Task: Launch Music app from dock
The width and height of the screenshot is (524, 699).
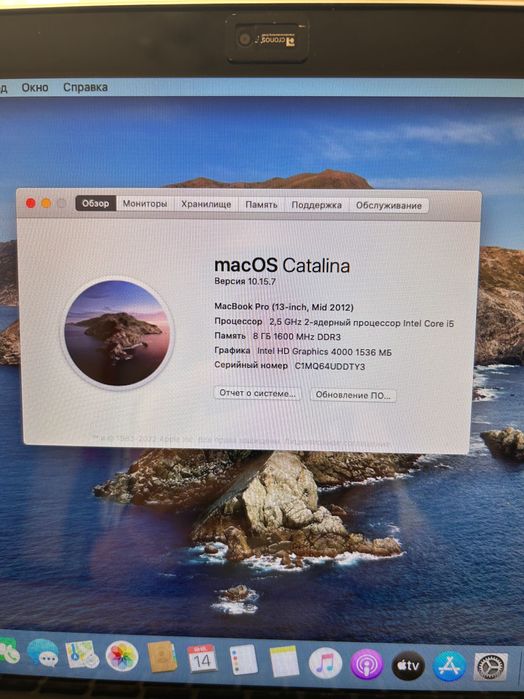Action: (325, 663)
